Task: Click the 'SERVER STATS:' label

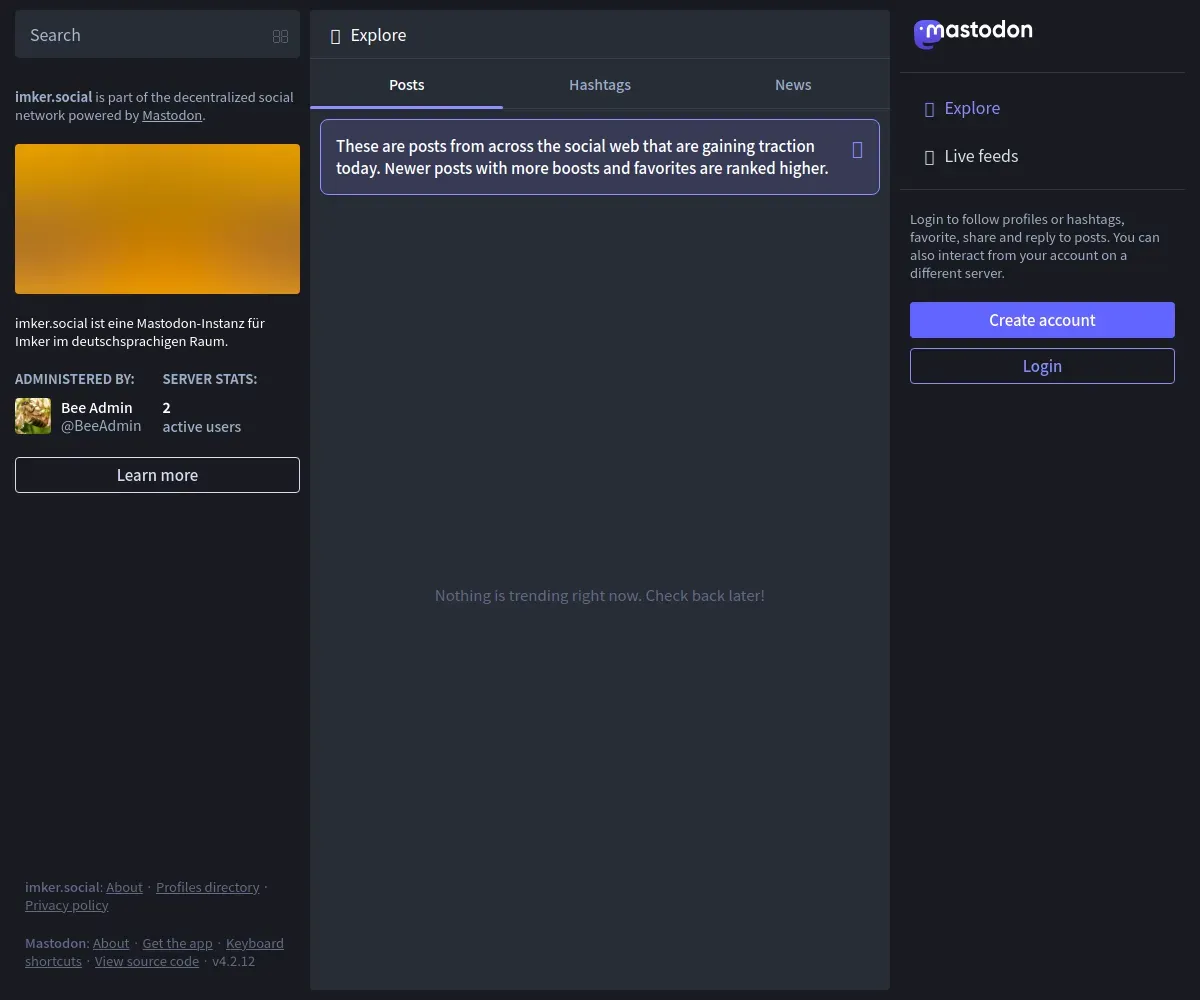Action: (x=210, y=380)
